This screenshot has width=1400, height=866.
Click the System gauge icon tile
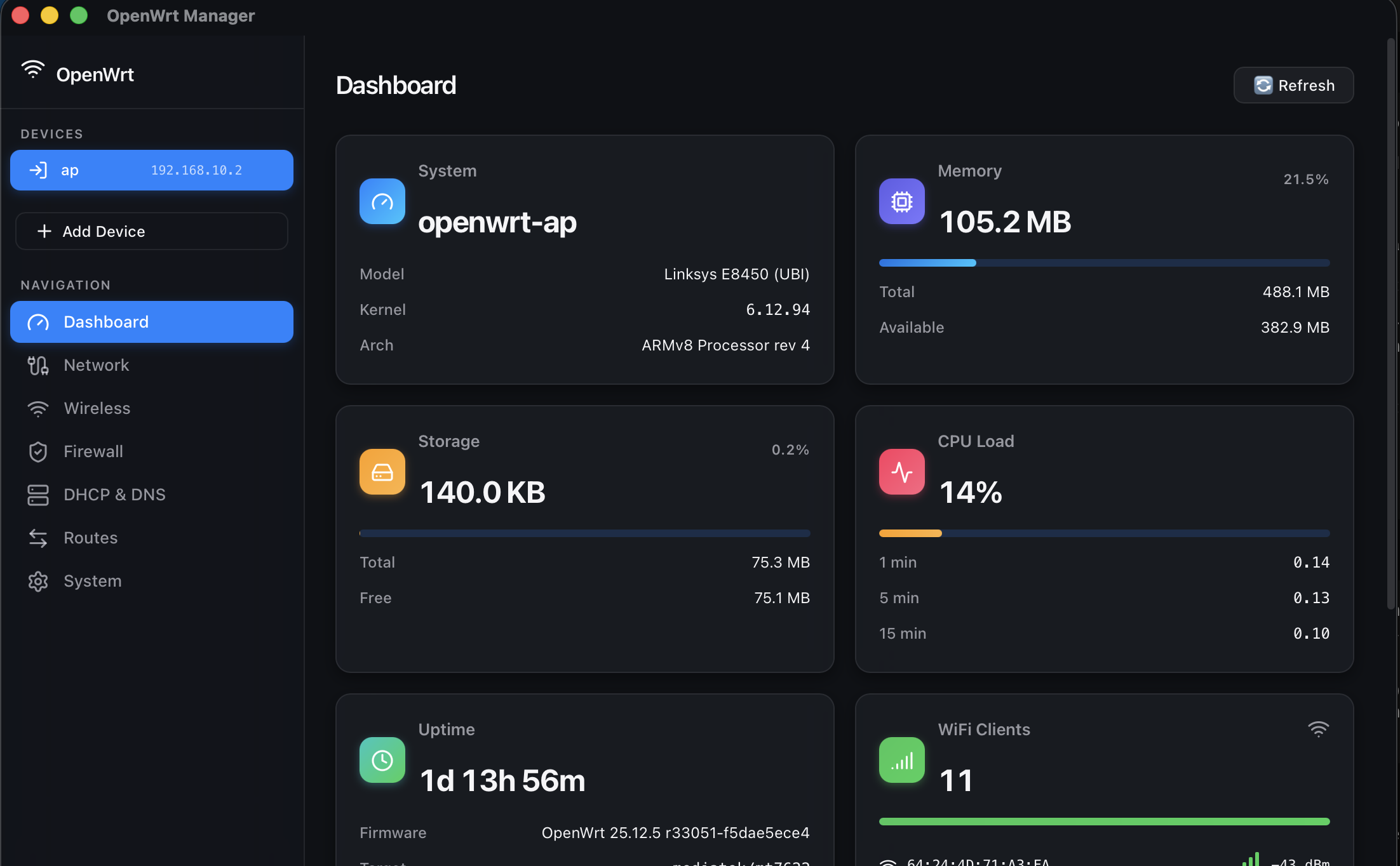coord(382,201)
